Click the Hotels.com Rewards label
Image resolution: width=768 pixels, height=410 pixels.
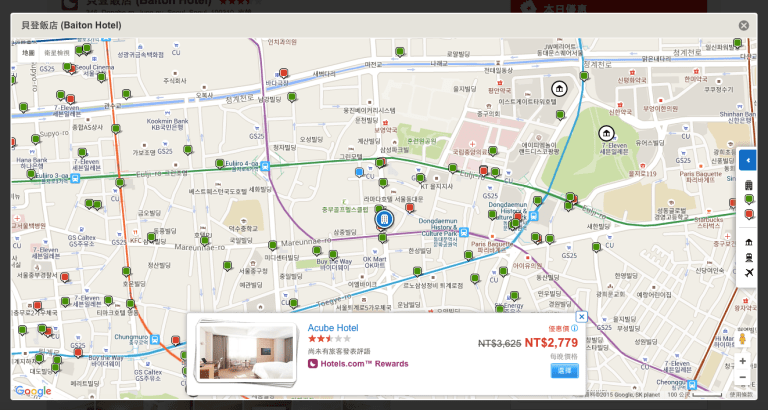tap(358, 363)
